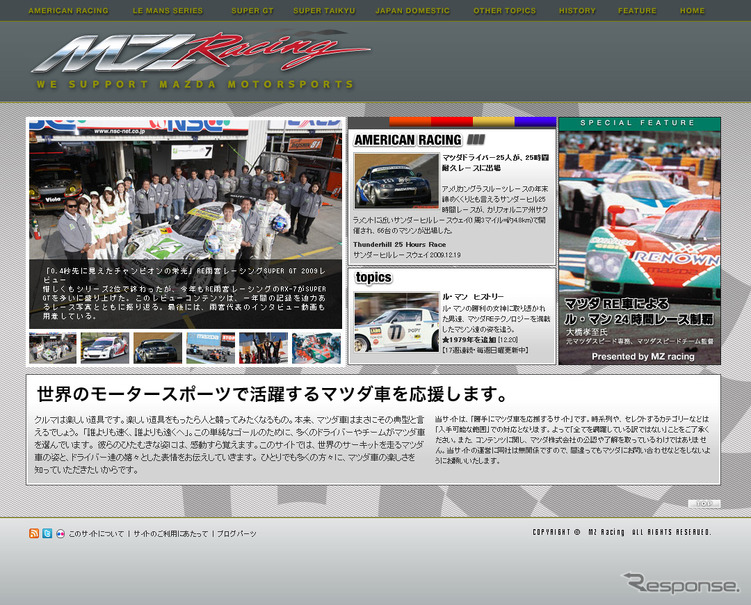Open OTHER TOPICS menu item
Screen dimensions: 751x605
(x=505, y=11)
